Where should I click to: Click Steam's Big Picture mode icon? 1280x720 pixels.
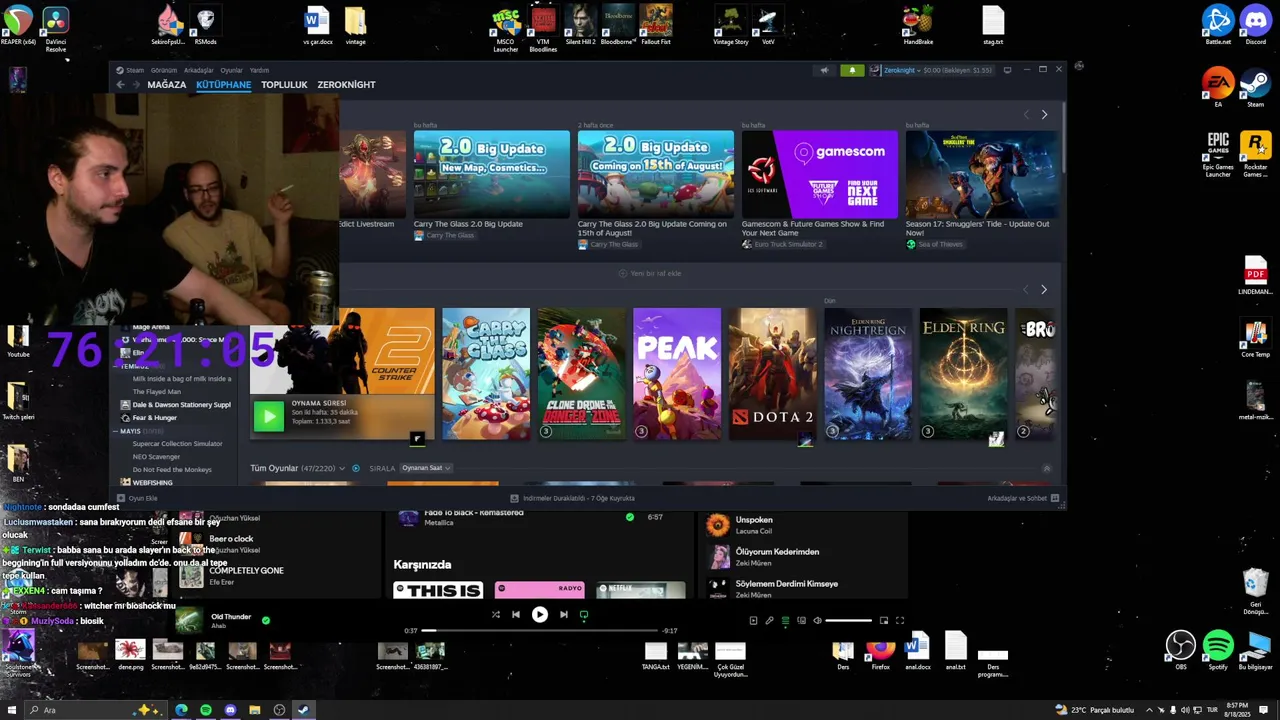[x=1007, y=70]
